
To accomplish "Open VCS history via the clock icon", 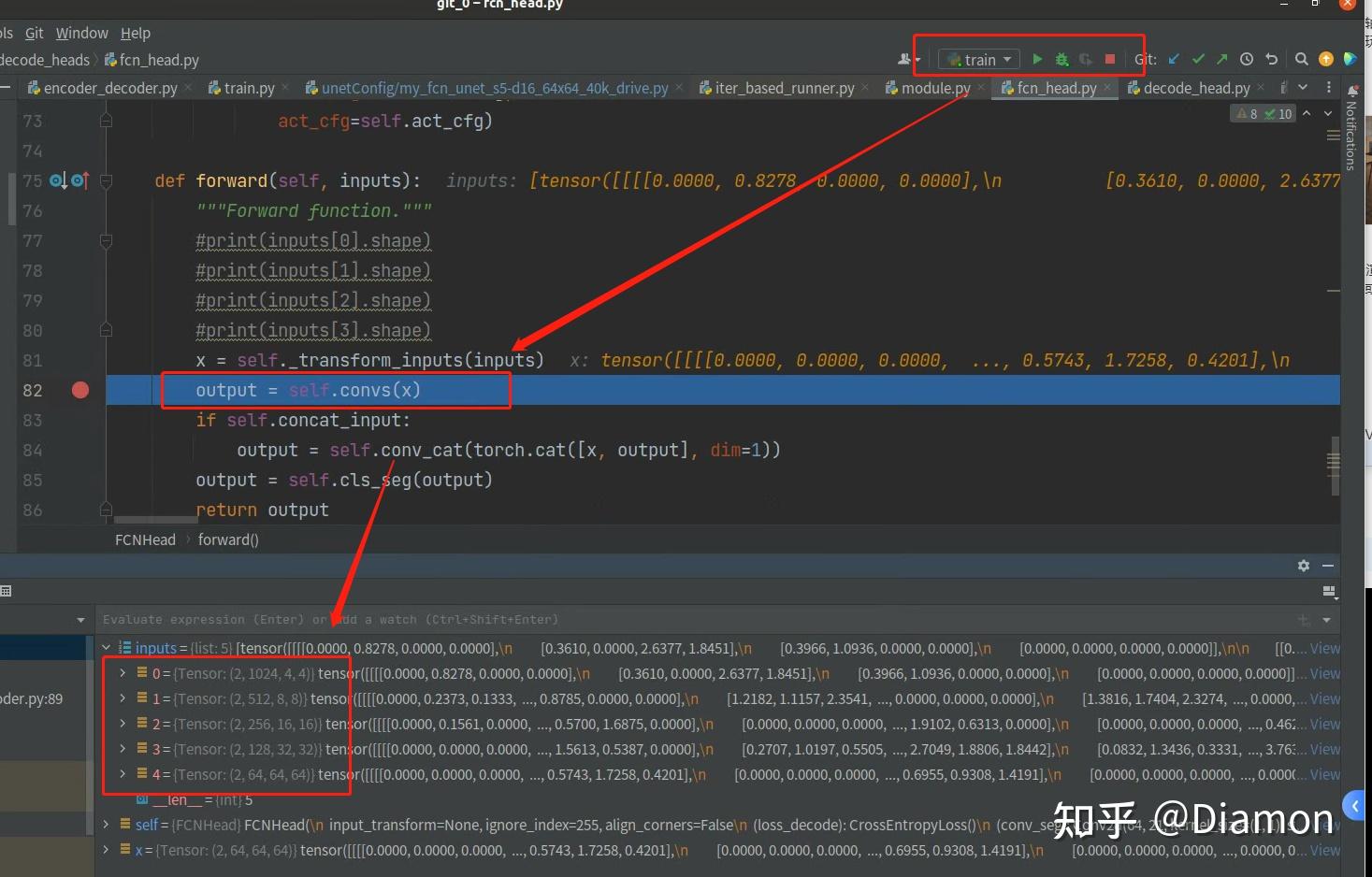I will [x=1246, y=59].
